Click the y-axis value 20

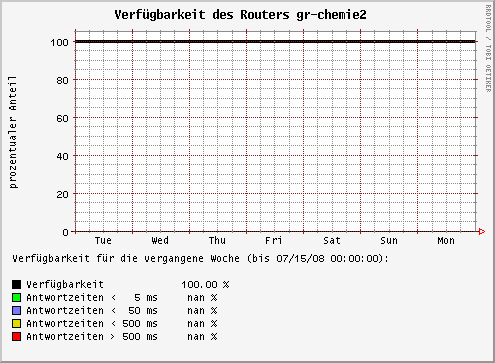click(62, 194)
